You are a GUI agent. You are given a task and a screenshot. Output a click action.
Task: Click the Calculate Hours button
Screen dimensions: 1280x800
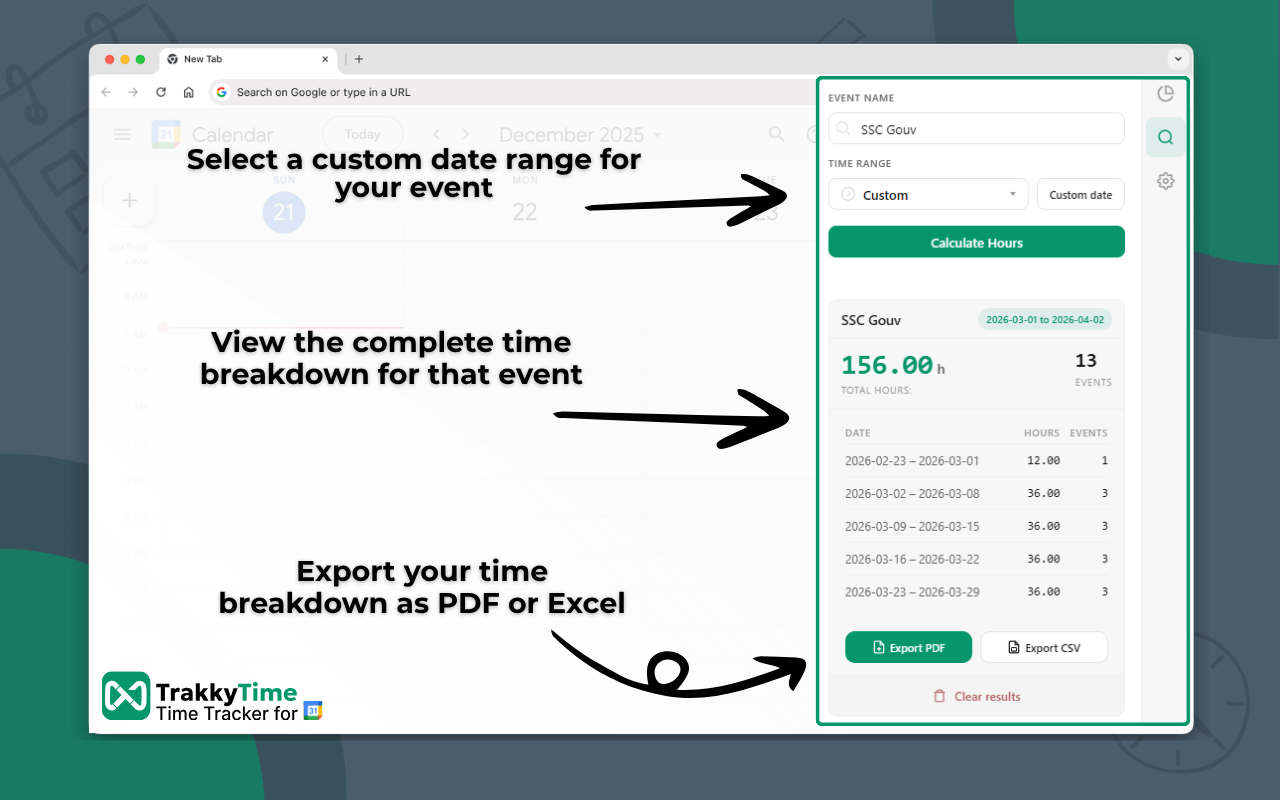click(976, 242)
